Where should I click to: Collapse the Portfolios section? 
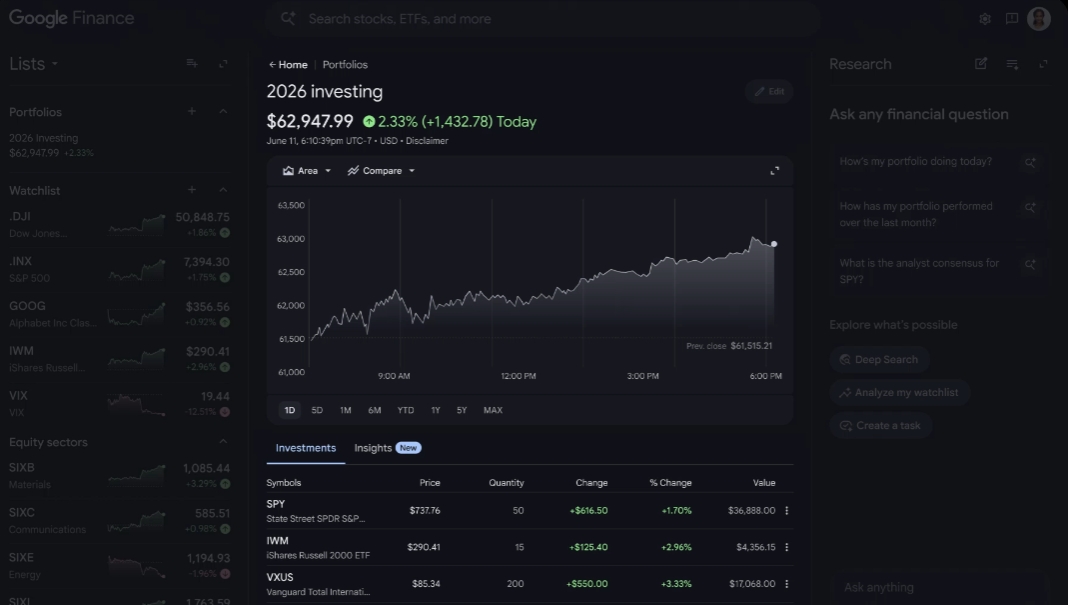(223, 111)
